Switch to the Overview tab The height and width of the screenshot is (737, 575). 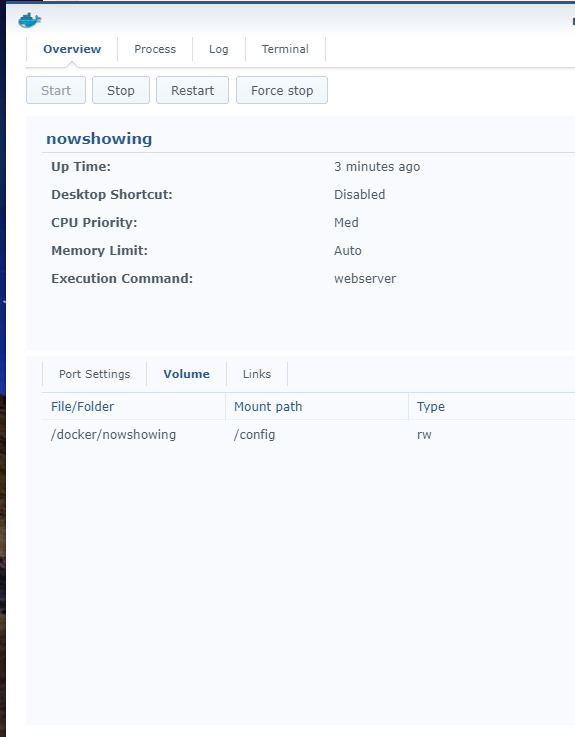(x=72, y=49)
